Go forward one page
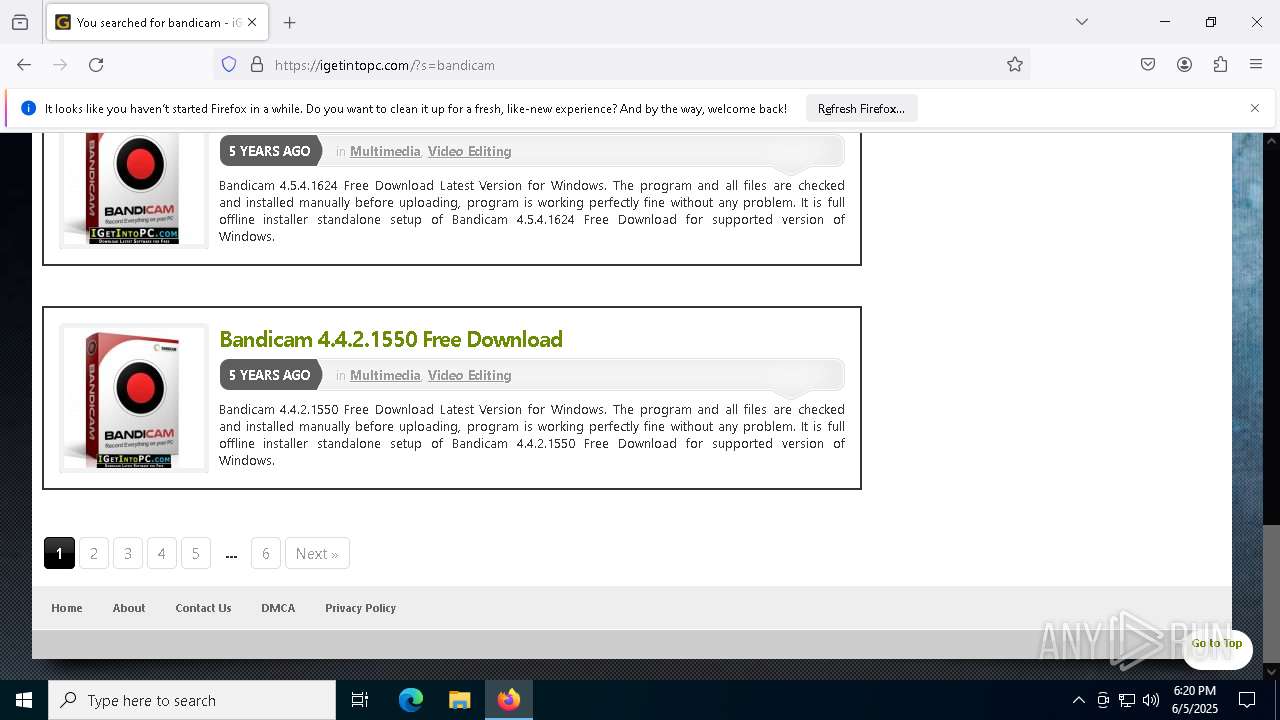 click(x=60, y=65)
